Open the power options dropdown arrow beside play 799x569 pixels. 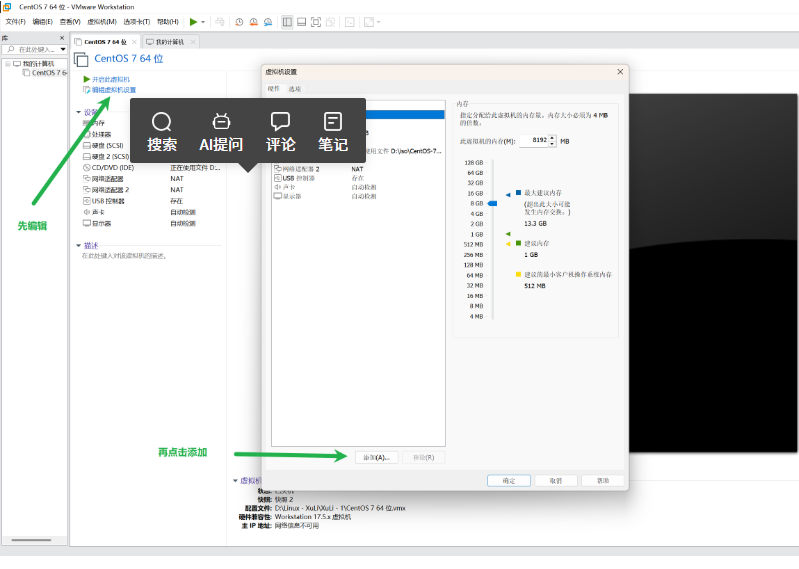click(x=203, y=22)
